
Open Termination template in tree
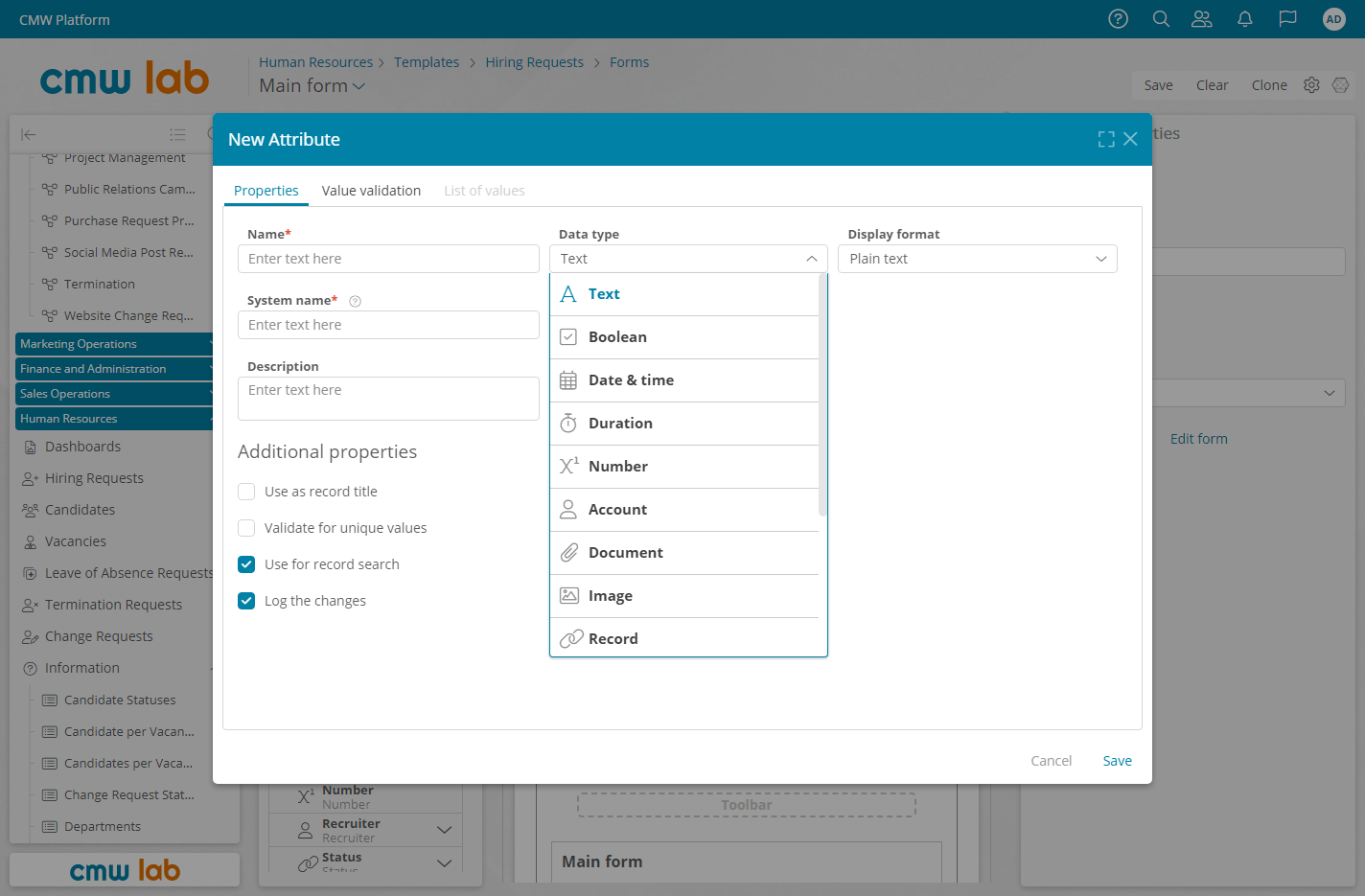click(99, 285)
